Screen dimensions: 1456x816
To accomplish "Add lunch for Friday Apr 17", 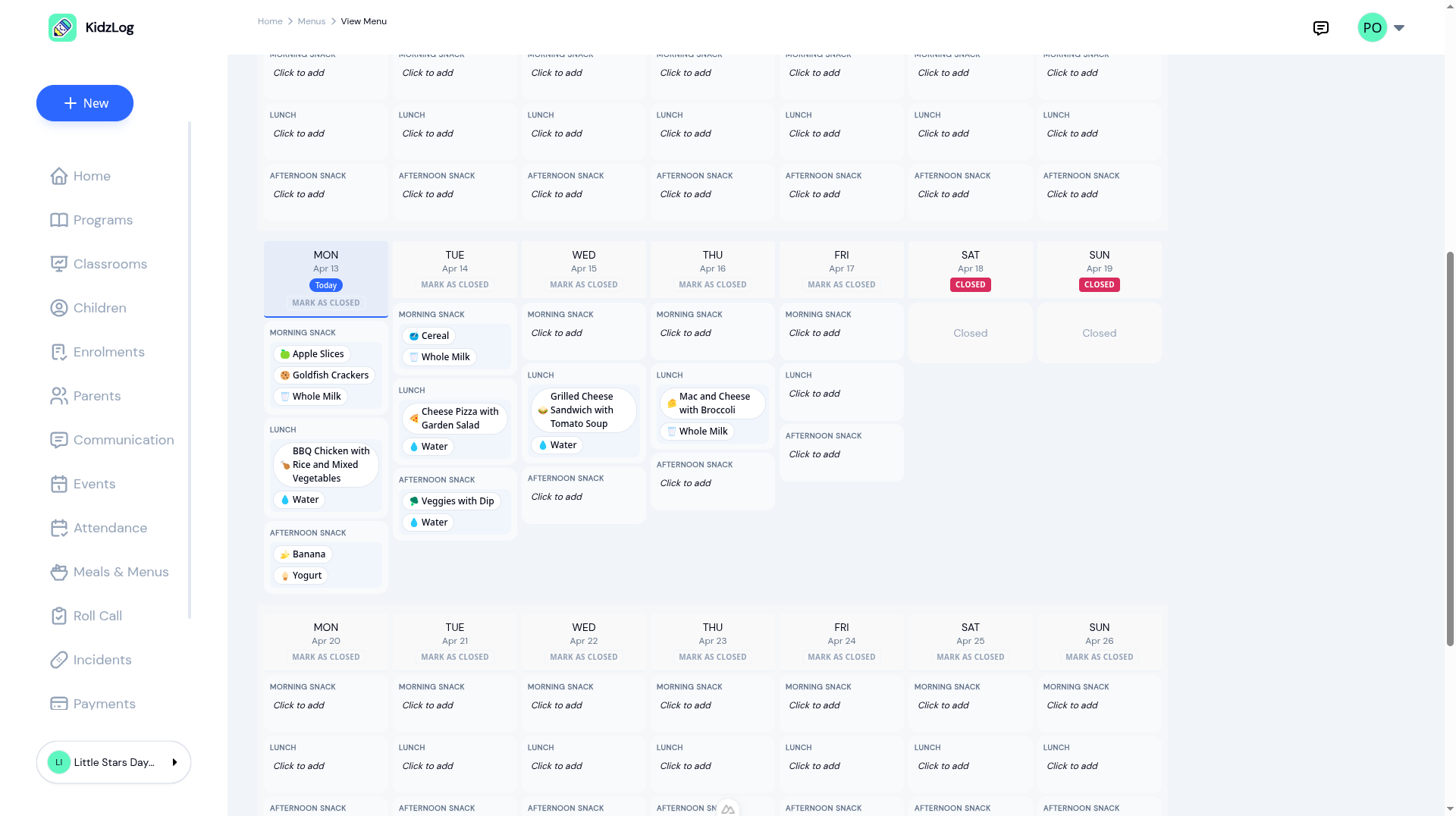I will (x=814, y=394).
